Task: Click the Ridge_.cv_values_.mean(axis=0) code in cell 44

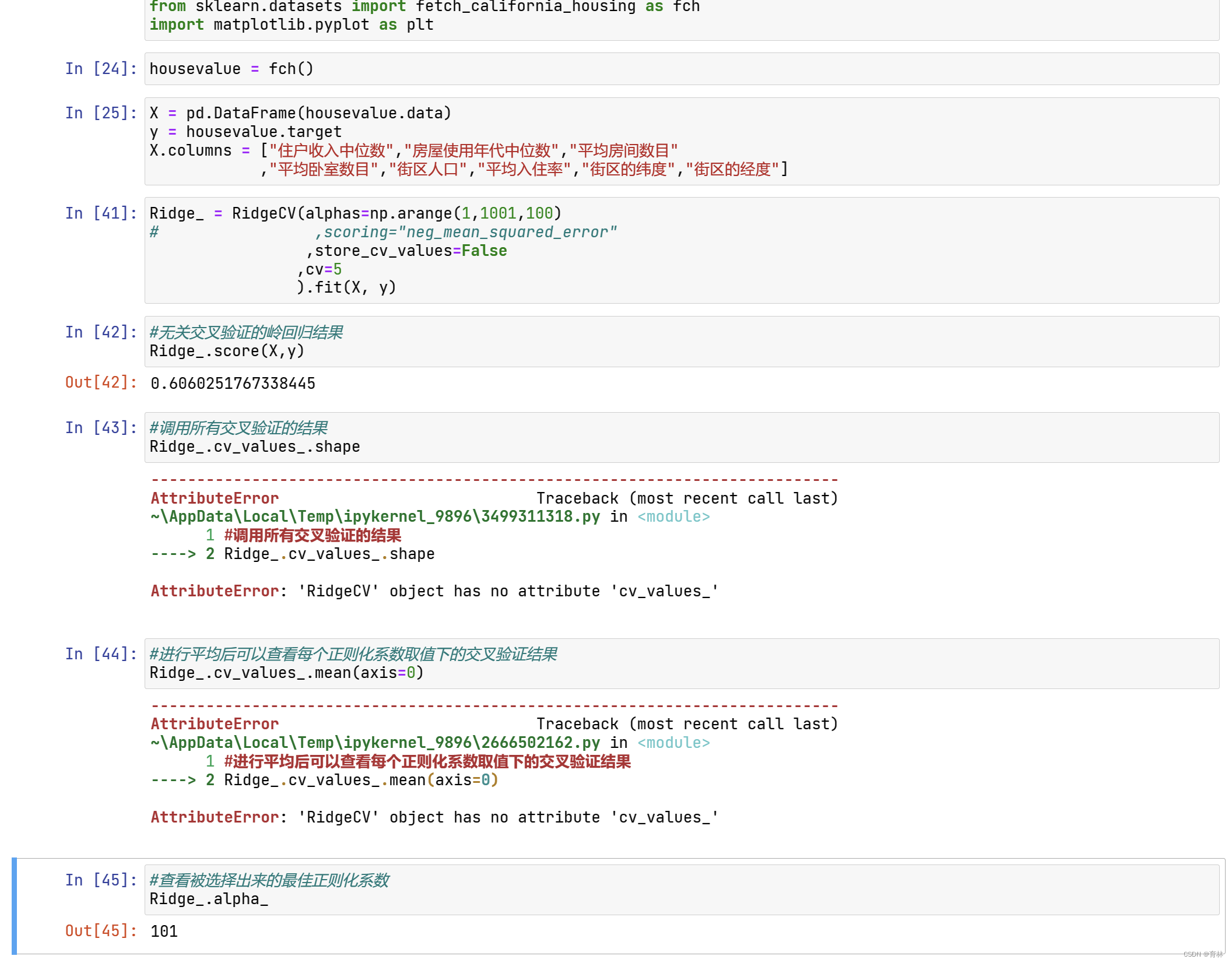Action: pos(286,673)
